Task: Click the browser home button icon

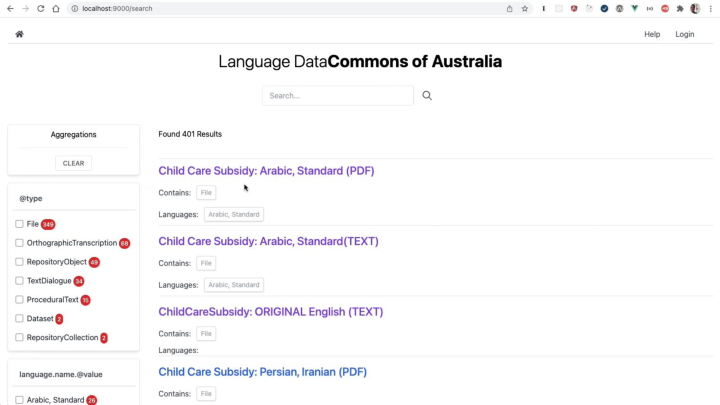Action: 56,8
